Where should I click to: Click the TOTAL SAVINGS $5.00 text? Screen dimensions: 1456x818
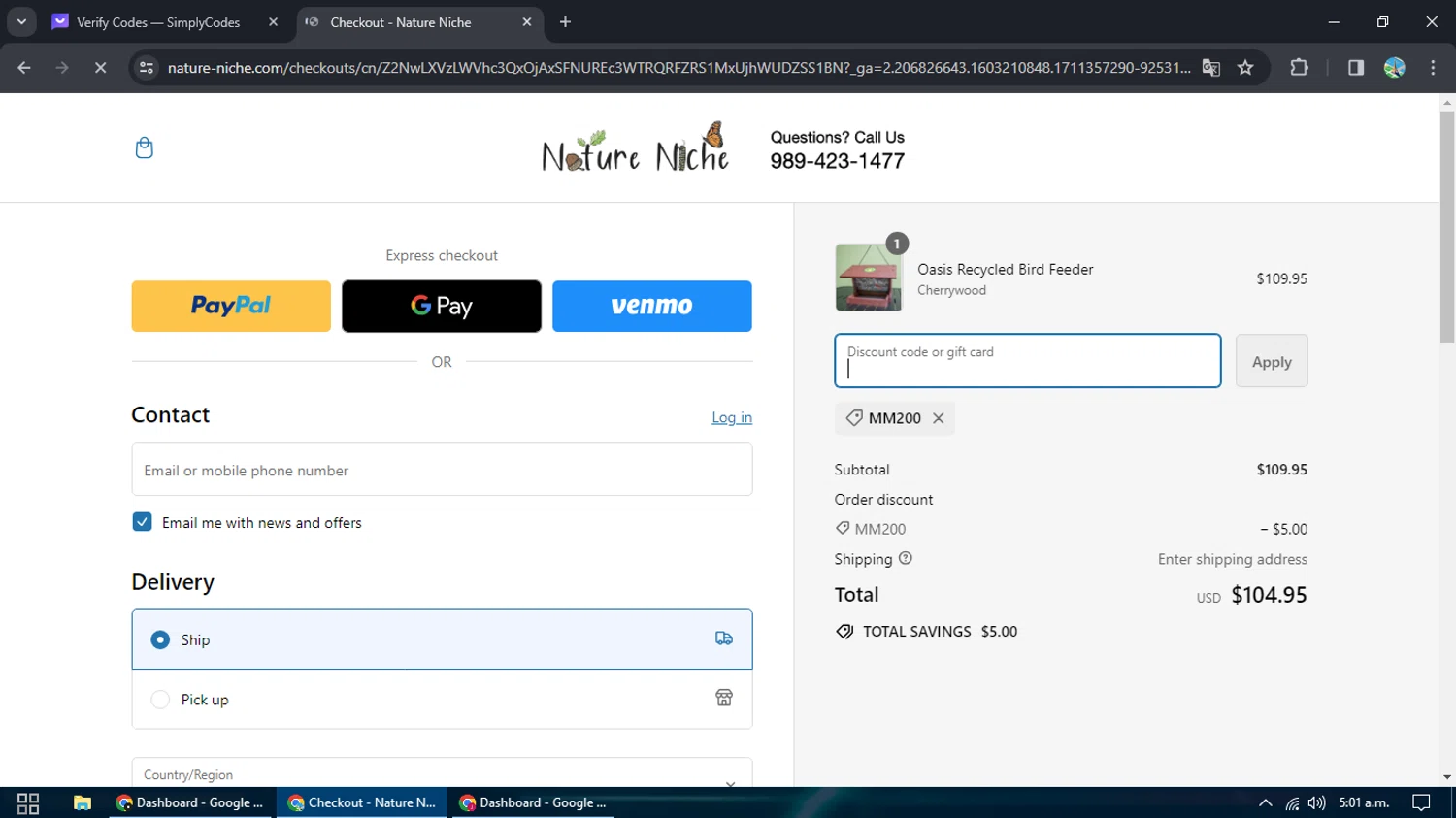pyautogui.click(x=940, y=632)
